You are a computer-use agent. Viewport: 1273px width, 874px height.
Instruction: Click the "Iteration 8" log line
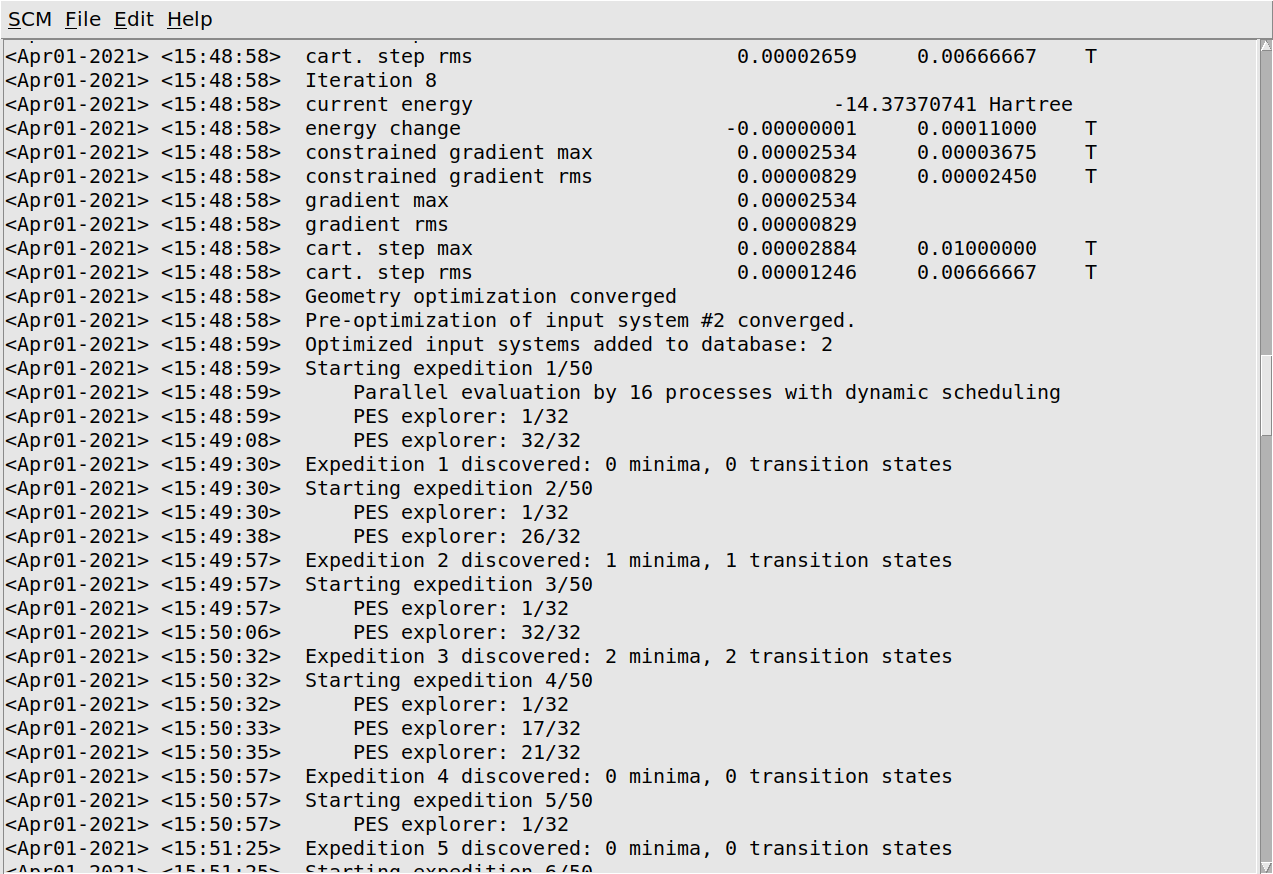370,81
